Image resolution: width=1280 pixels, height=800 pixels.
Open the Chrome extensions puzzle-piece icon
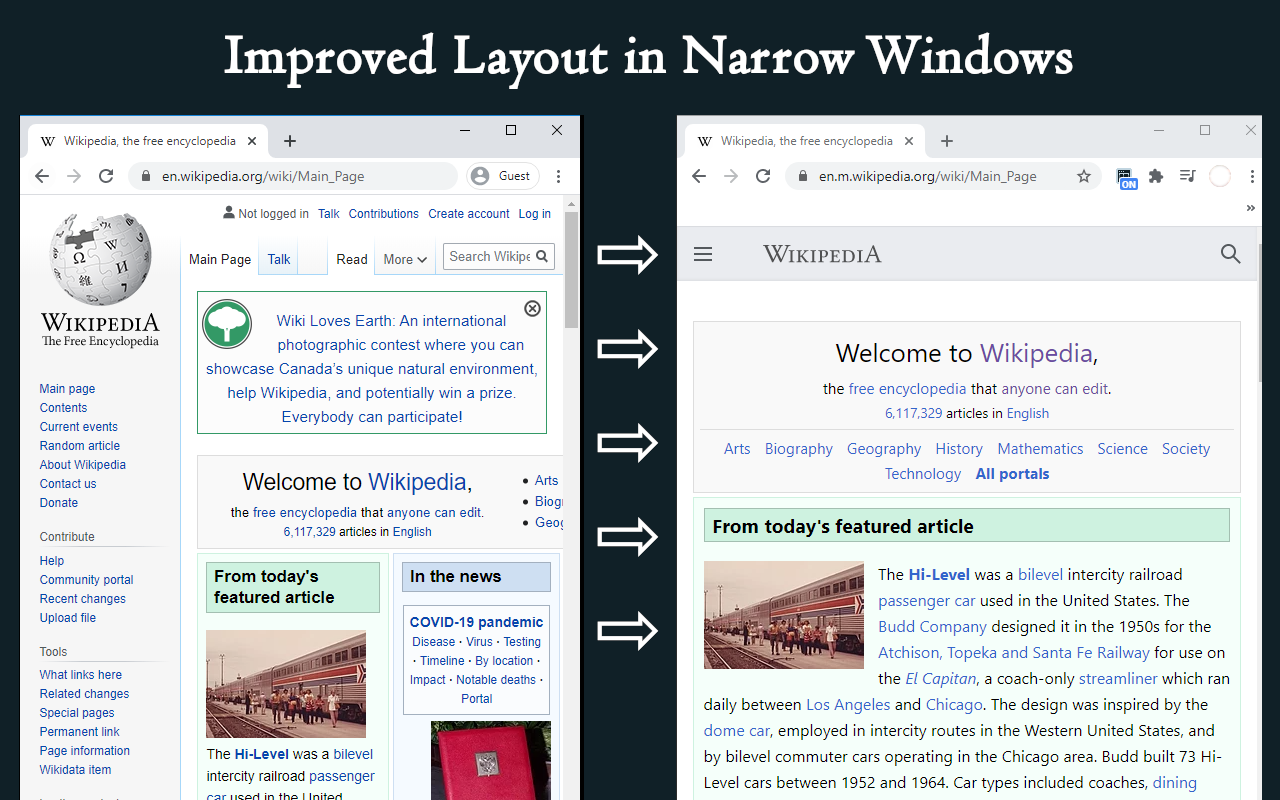pyautogui.click(x=1155, y=175)
